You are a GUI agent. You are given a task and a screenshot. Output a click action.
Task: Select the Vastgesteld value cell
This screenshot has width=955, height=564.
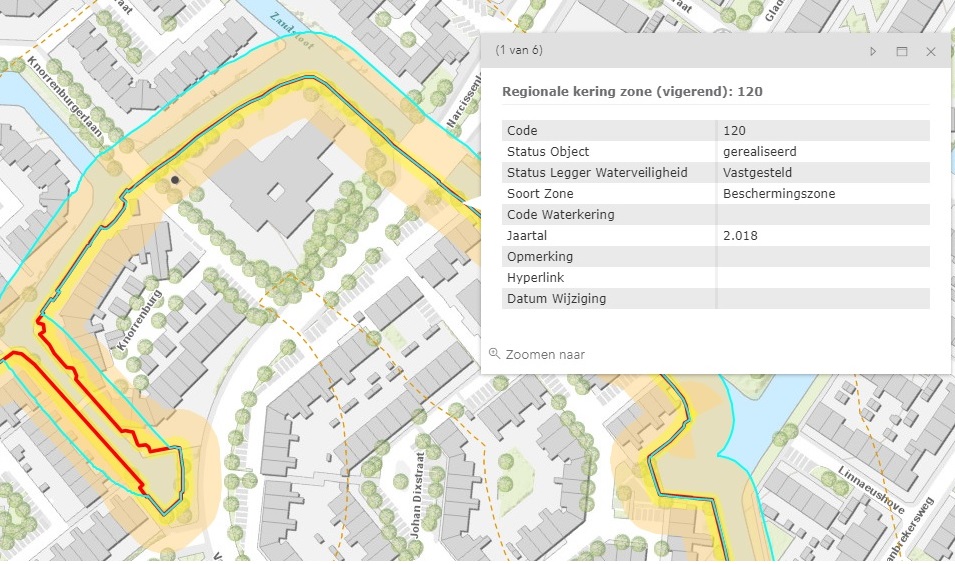[823, 172]
